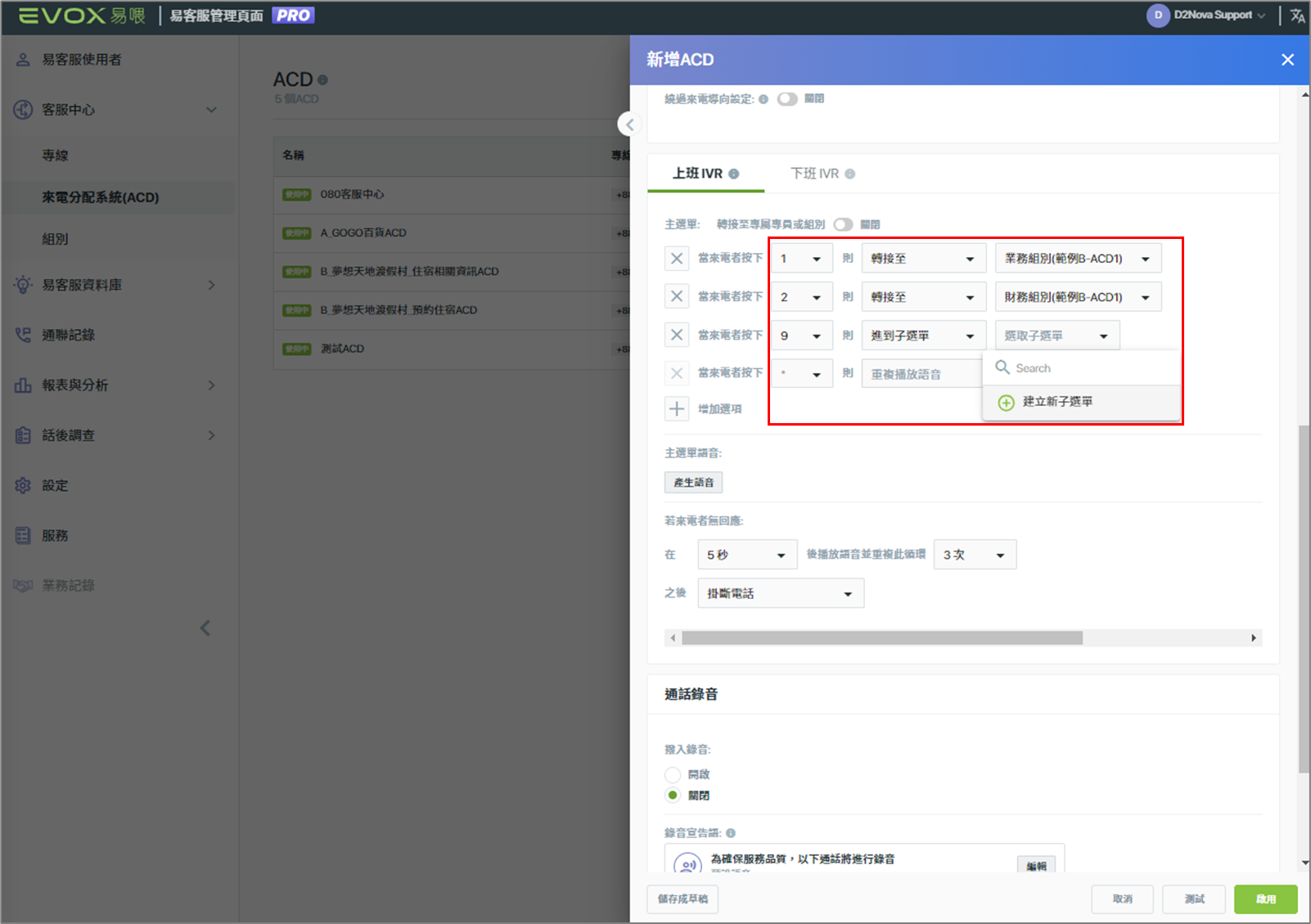
Task: Click the language translate icon in the header
Action: (x=1297, y=16)
